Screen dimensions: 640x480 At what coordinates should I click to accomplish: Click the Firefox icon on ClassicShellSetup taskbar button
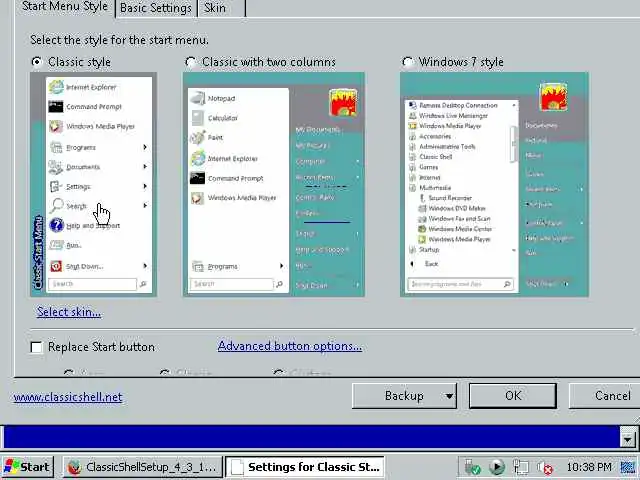point(75,467)
